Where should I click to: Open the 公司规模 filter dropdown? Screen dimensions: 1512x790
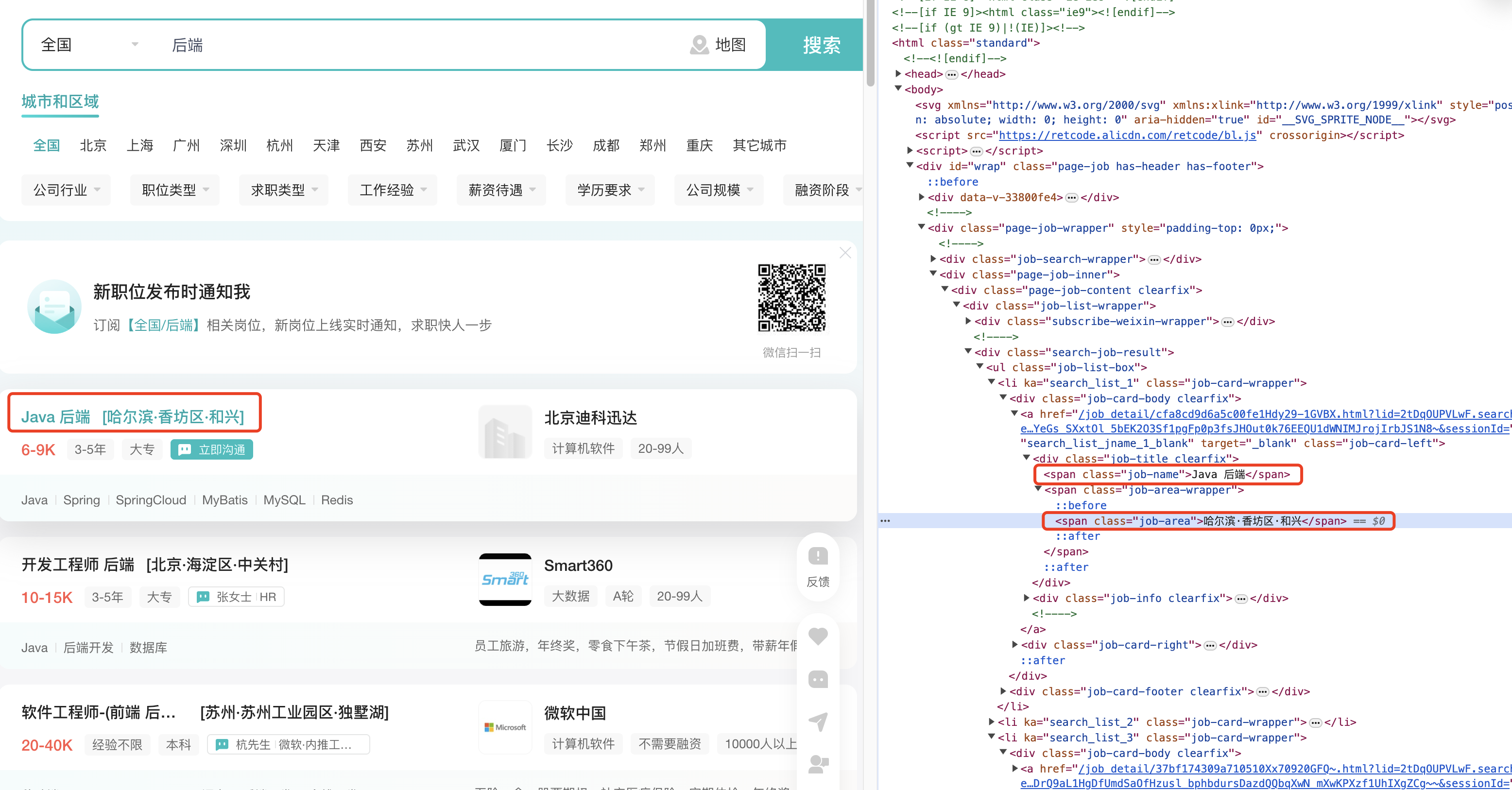click(719, 190)
